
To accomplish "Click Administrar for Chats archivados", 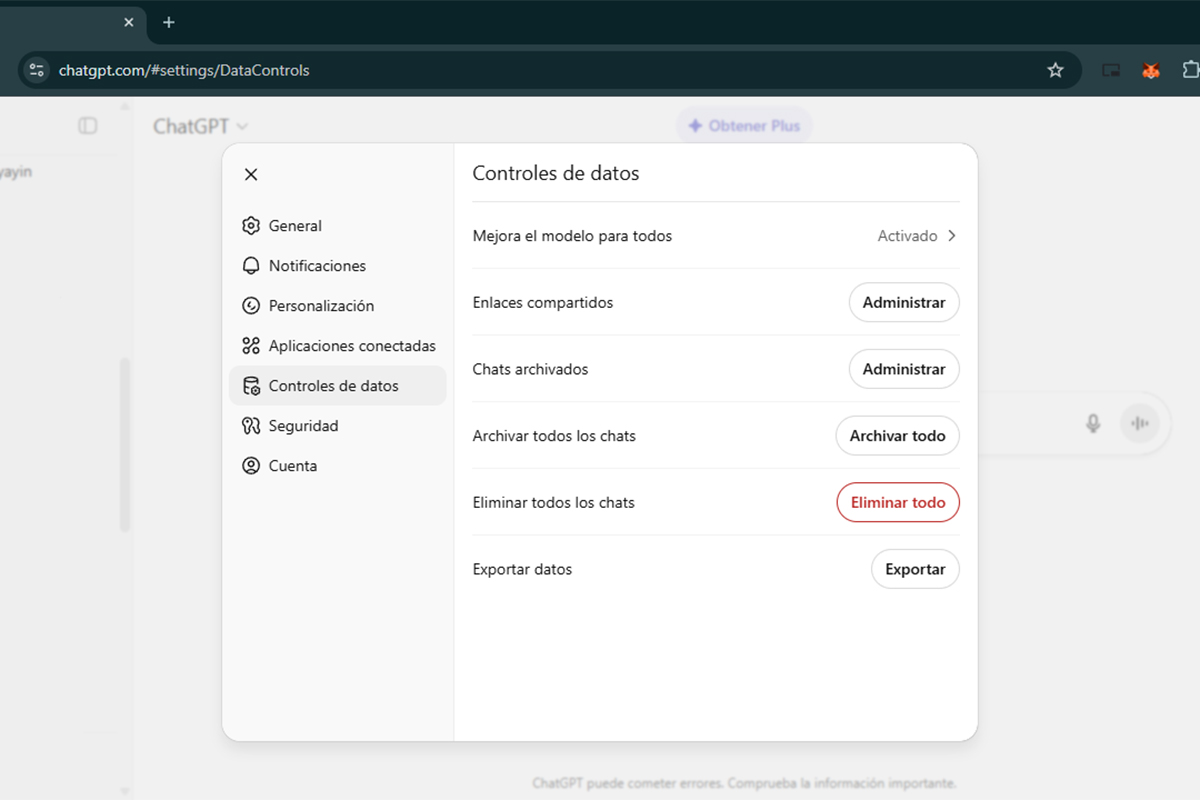I will [x=904, y=369].
